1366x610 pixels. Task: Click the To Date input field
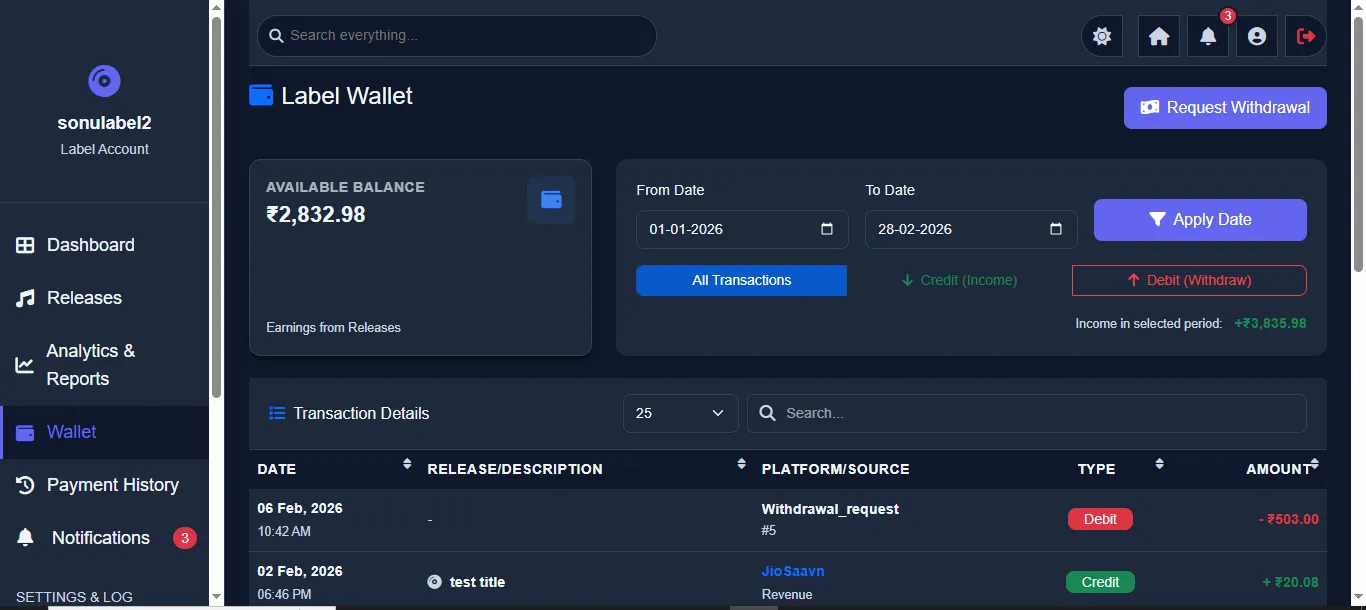coord(971,229)
